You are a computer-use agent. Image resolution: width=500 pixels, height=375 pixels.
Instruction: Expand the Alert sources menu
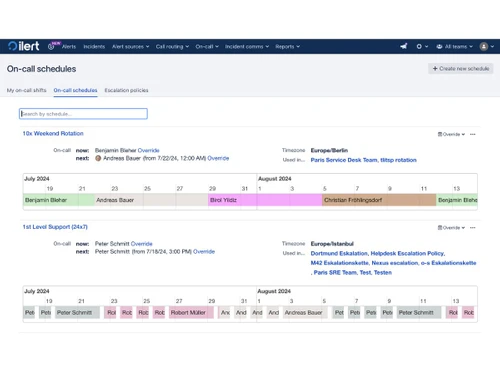(x=131, y=47)
